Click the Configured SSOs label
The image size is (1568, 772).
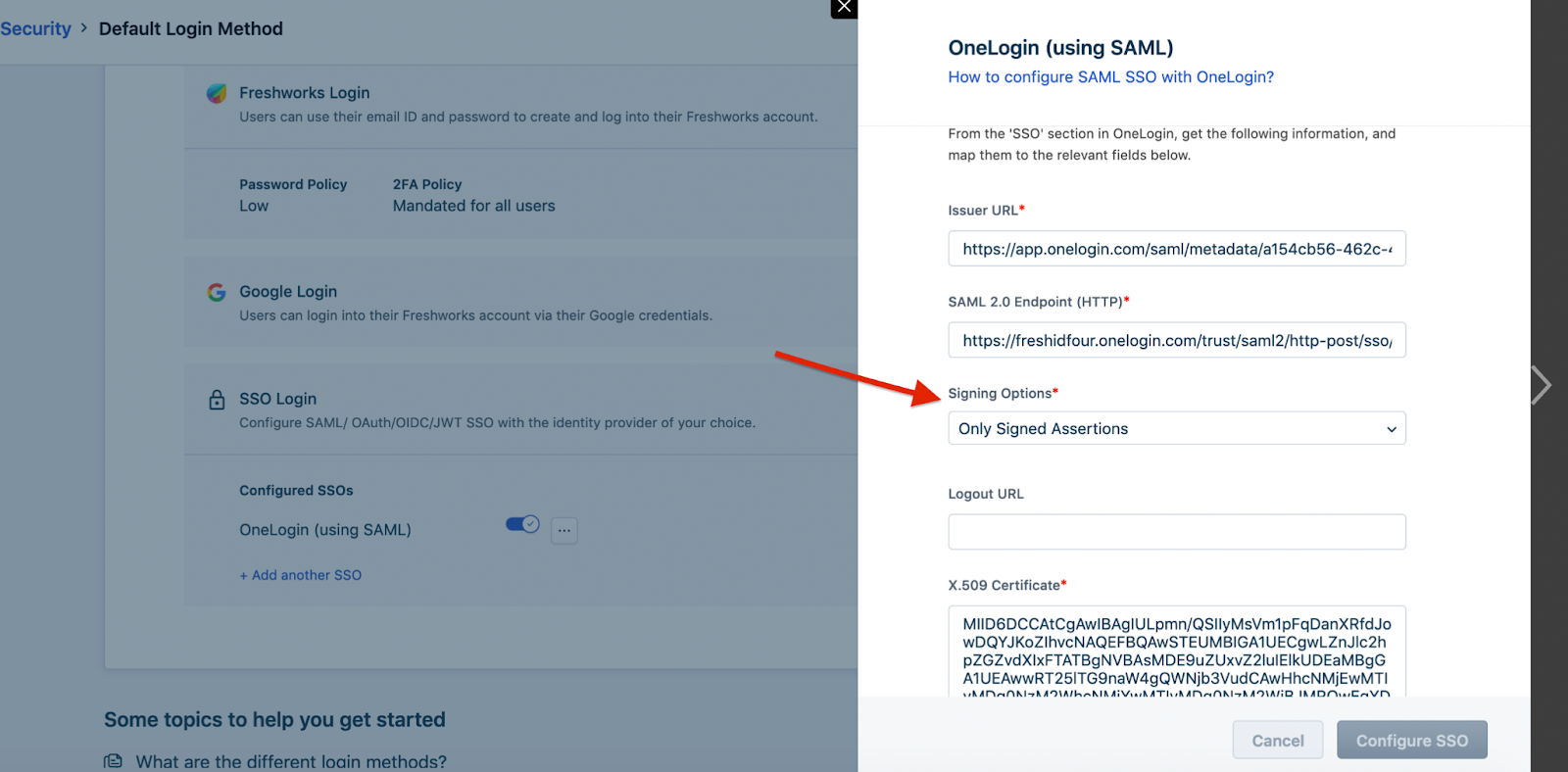coord(296,490)
